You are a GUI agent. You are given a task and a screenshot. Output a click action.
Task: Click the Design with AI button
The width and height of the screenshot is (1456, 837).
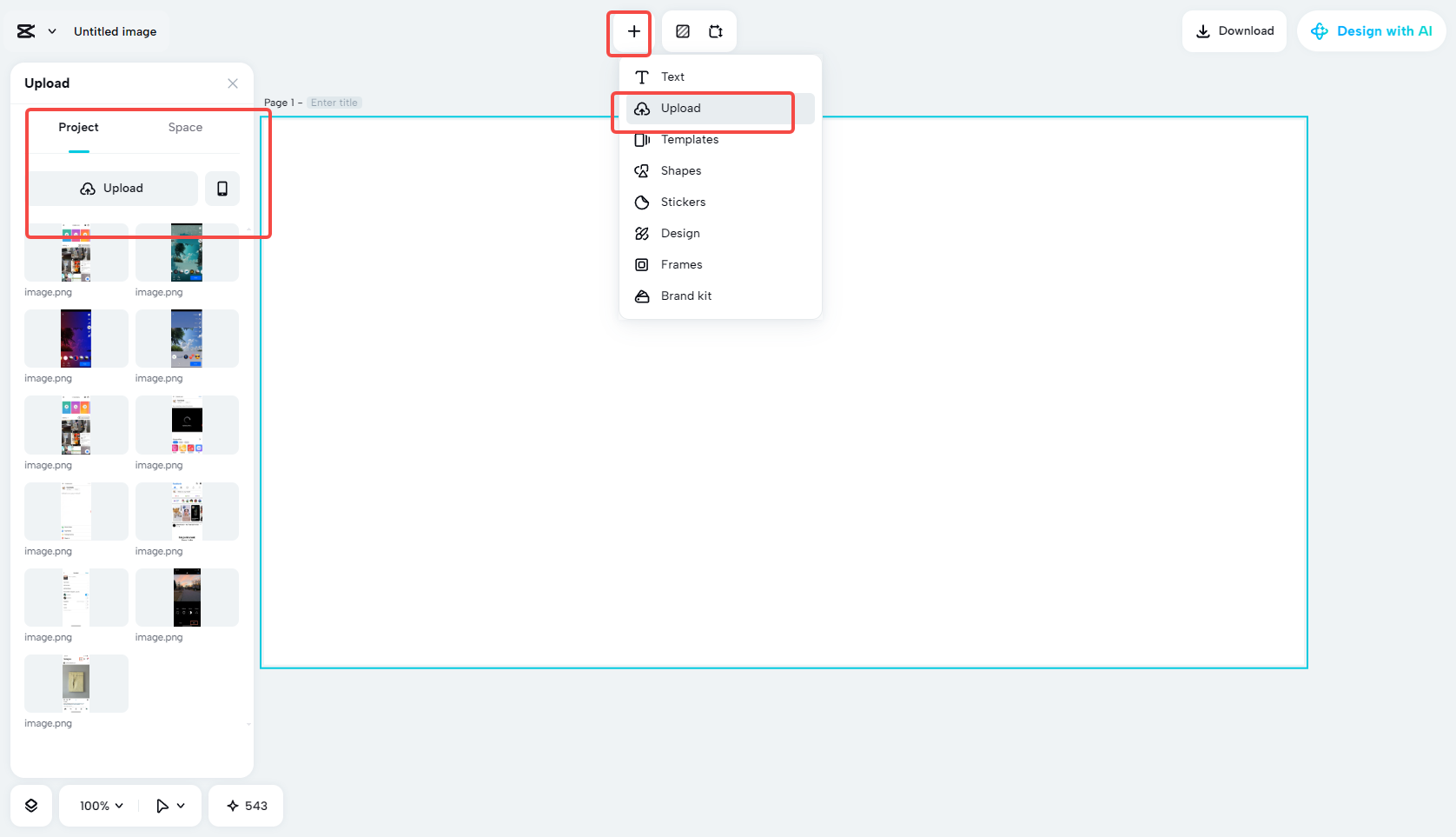click(1371, 30)
